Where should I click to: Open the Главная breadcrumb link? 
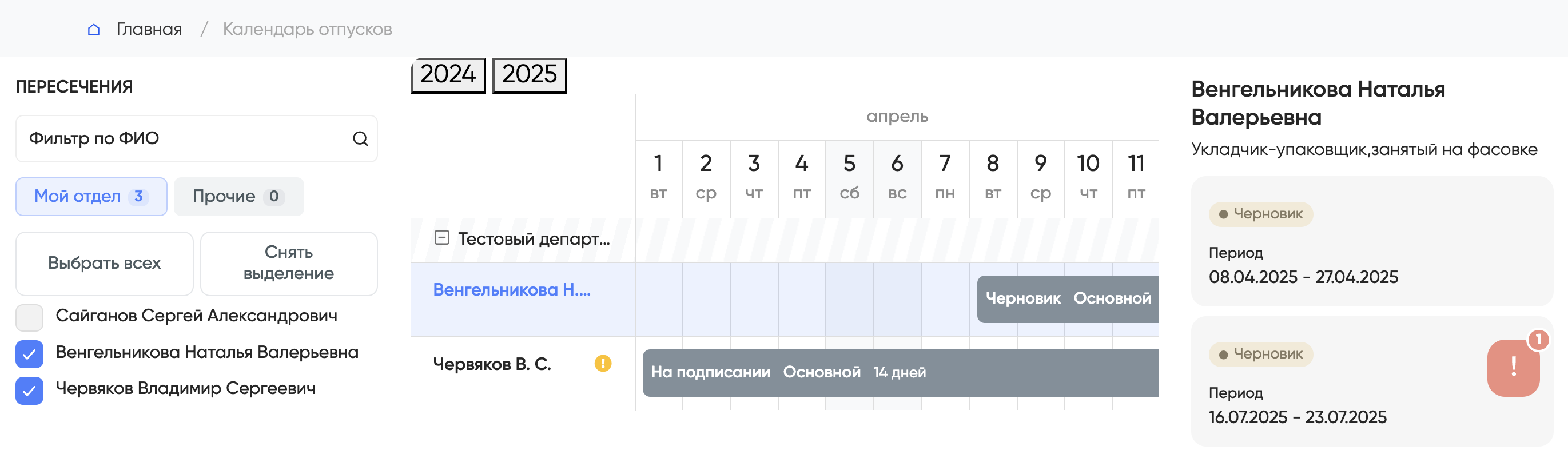pyautogui.click(x=149, y=29)
